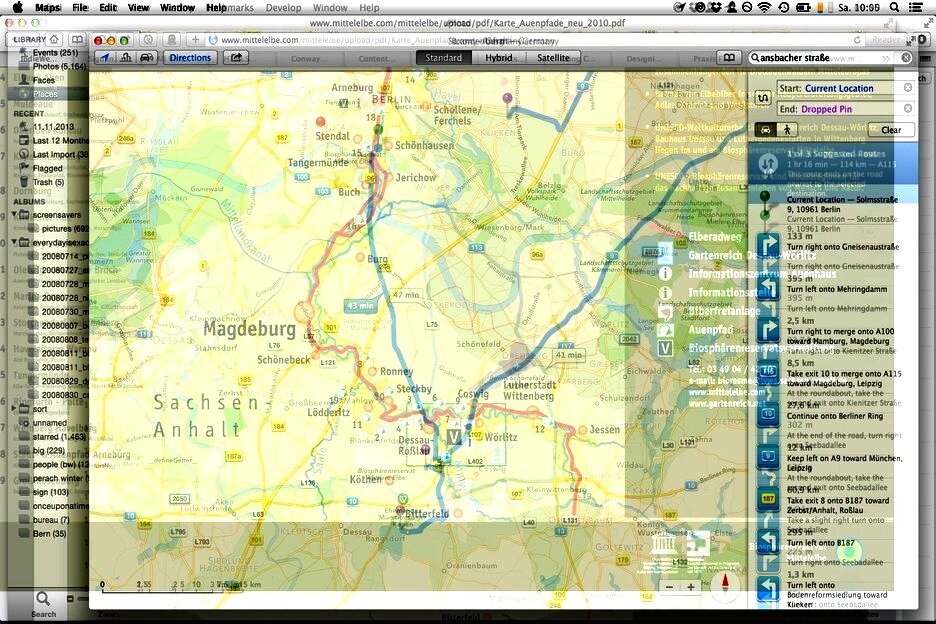
Task: Select the 1 of 3 Suggested Routes entry
Action: [833, 164]
